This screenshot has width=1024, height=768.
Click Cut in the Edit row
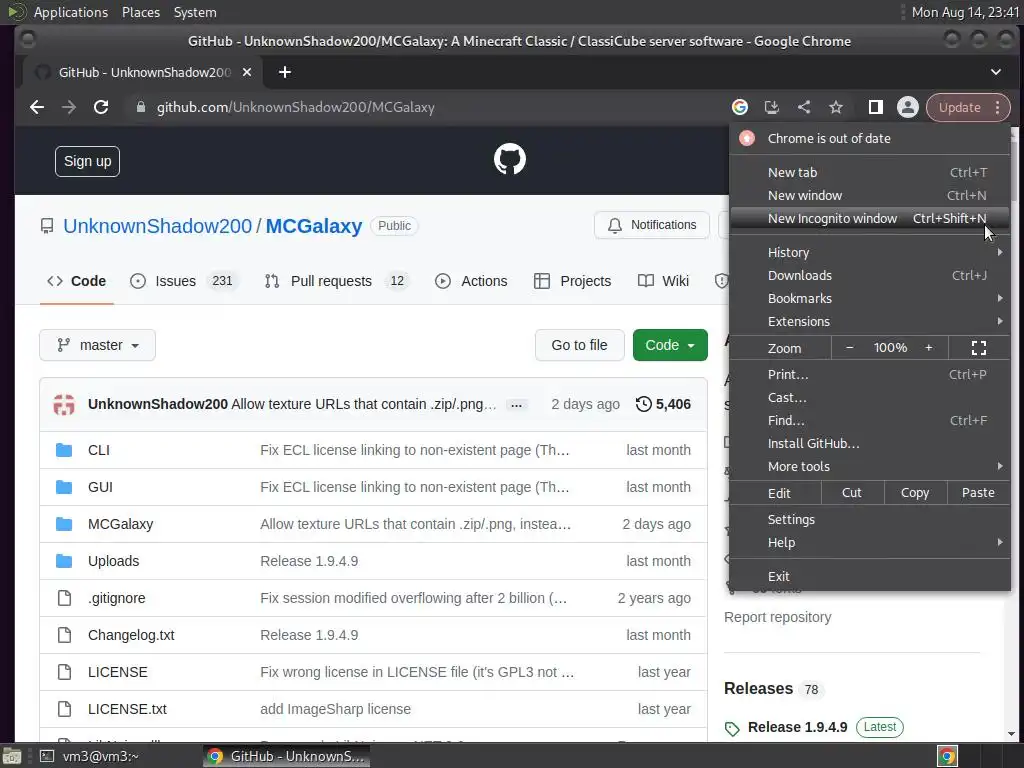[x=852, y=493]
